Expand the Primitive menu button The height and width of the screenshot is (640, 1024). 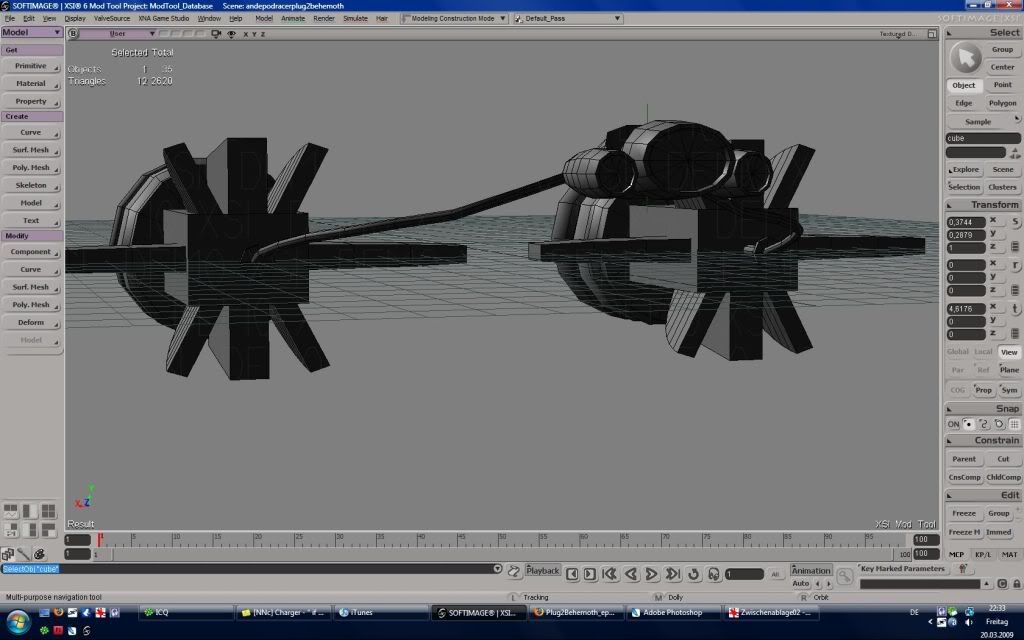point(31,66)
